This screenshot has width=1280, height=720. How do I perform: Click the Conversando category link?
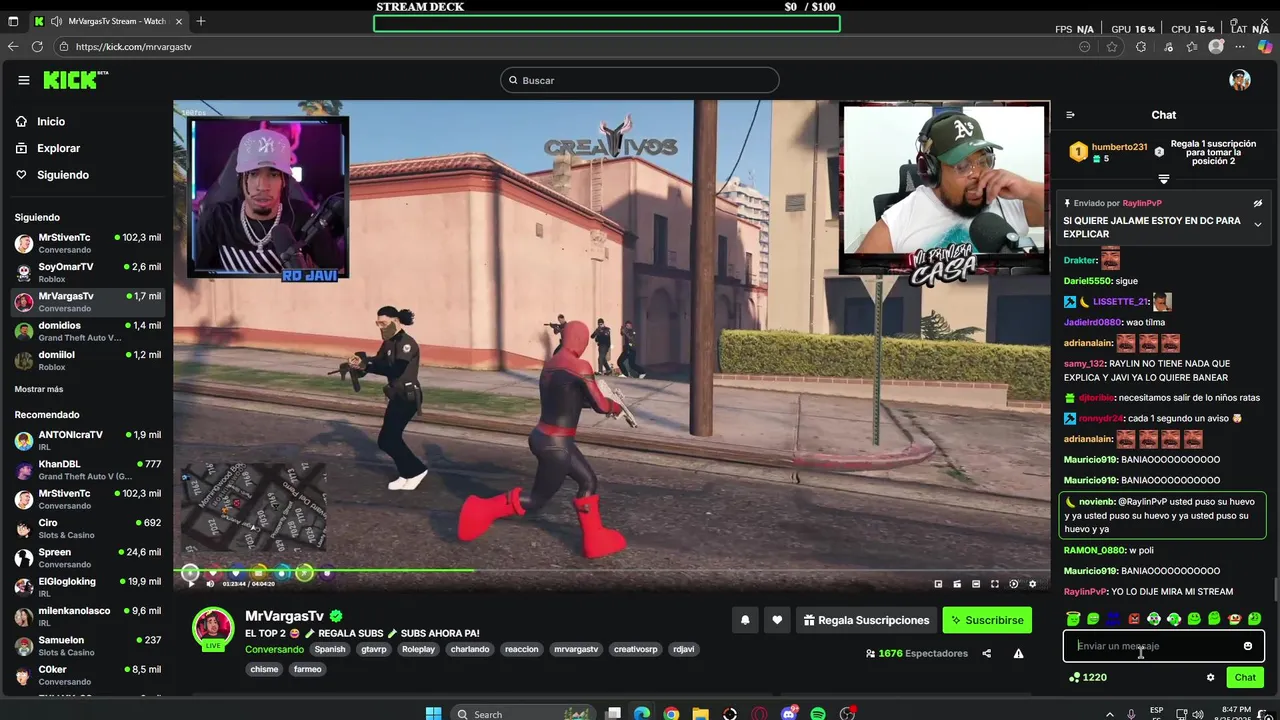click(274, 649)
